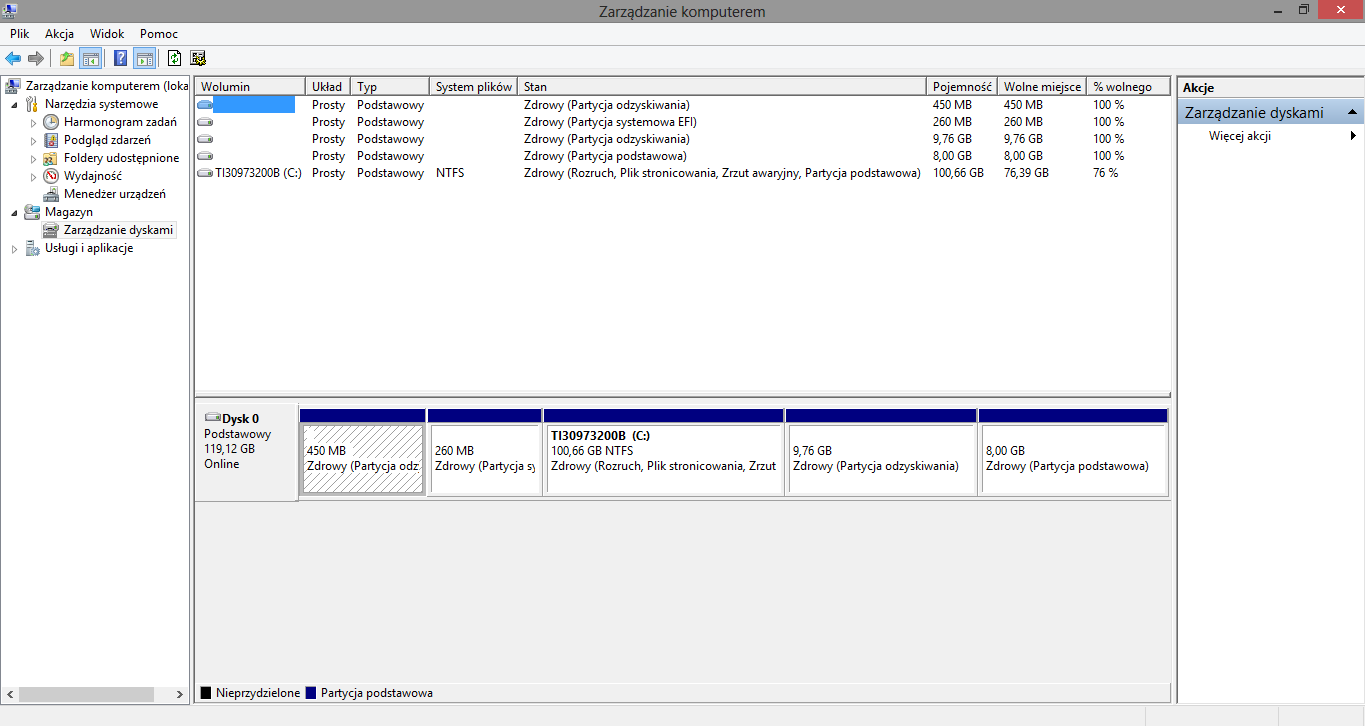
Task: Select the 260 MB partition block on Dysk 0
Action: (x=485, y=458)
